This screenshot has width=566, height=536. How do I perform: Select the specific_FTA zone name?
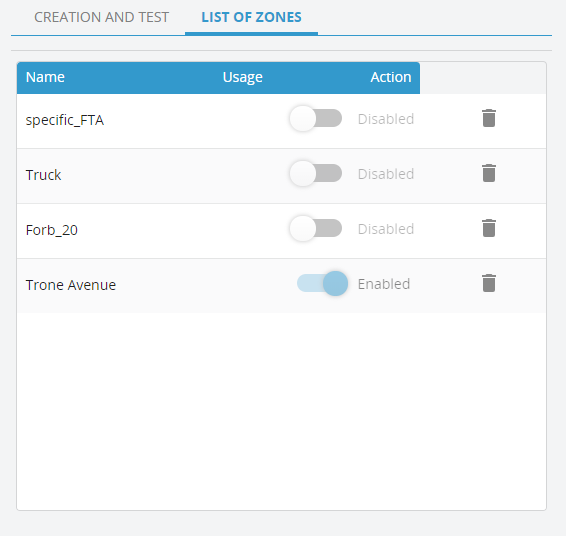click(x=65, y=120)
